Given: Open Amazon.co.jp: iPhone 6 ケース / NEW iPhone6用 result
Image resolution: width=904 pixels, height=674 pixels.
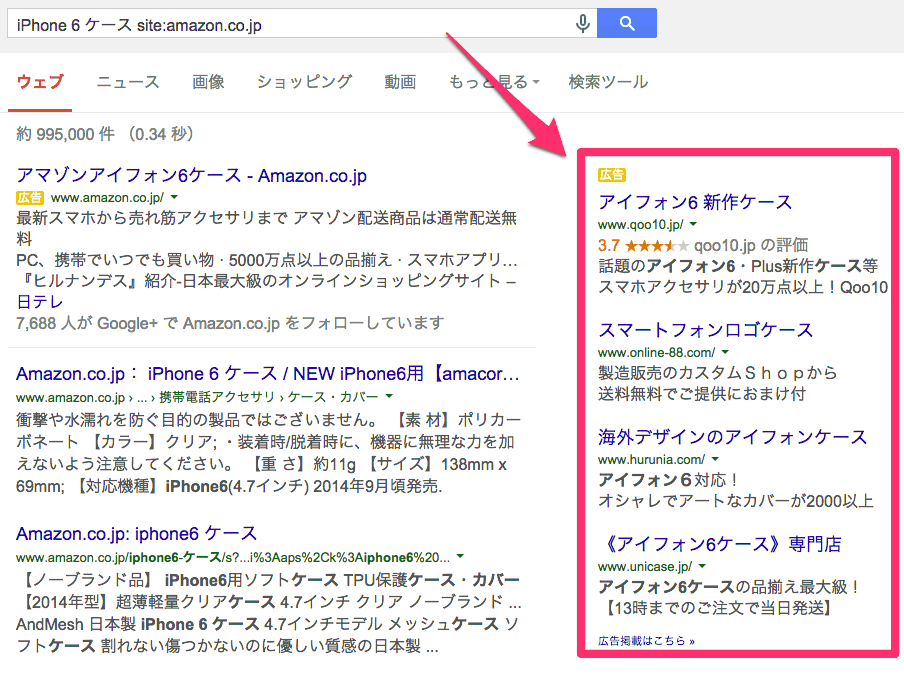Looking at the screenshot, I should [x=268, y=374].
